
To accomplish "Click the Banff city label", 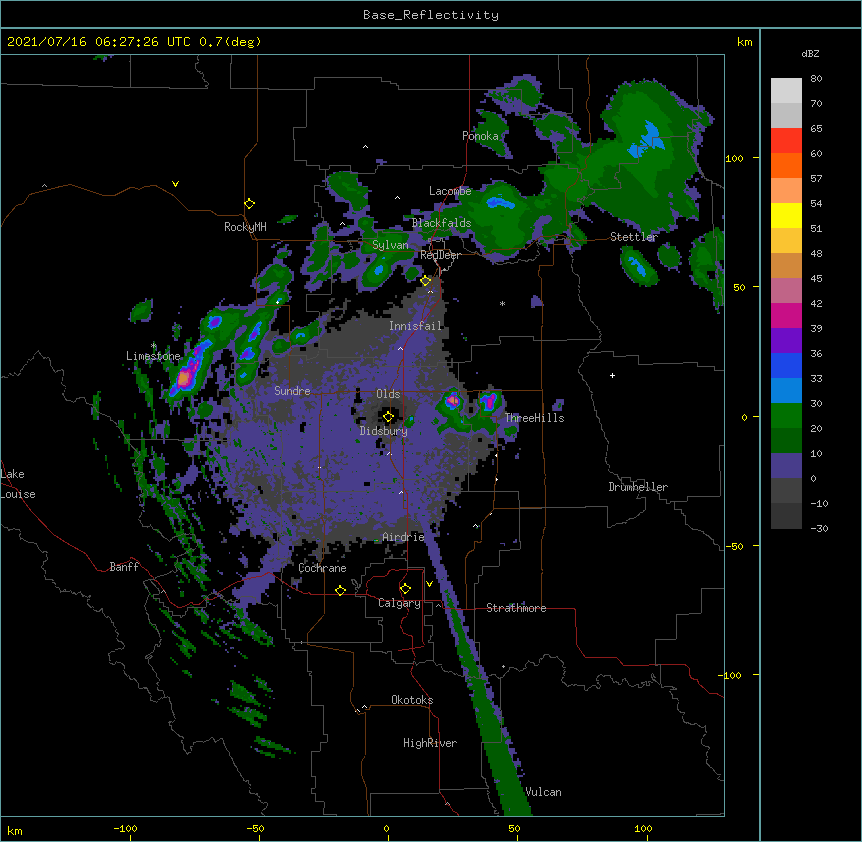I will pos(124,567).
